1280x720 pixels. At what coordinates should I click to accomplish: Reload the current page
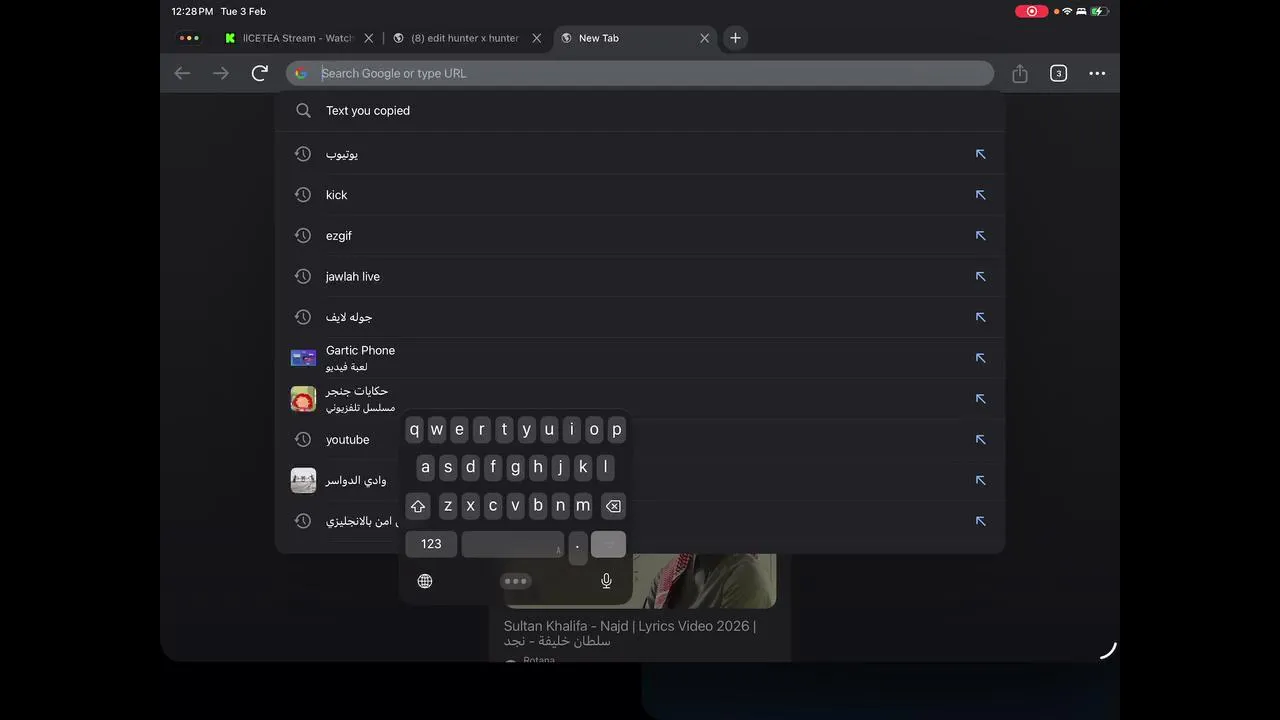coord(260,73)
